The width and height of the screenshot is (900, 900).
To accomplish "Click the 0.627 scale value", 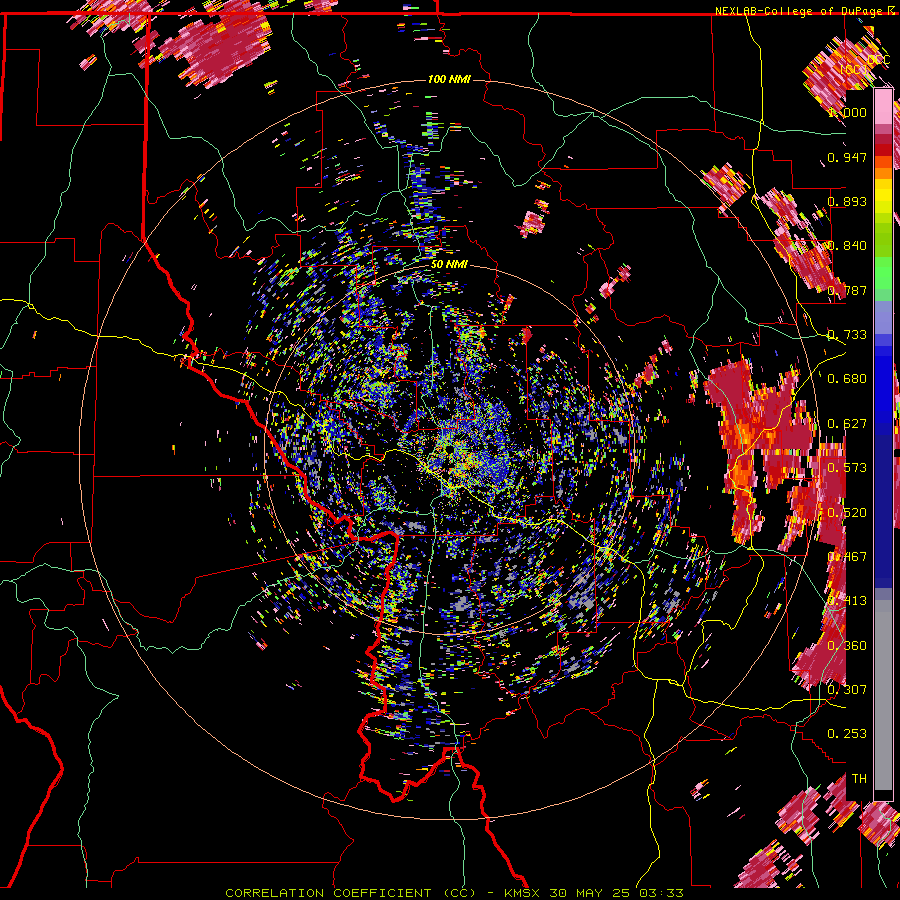I will coord(847,424).
